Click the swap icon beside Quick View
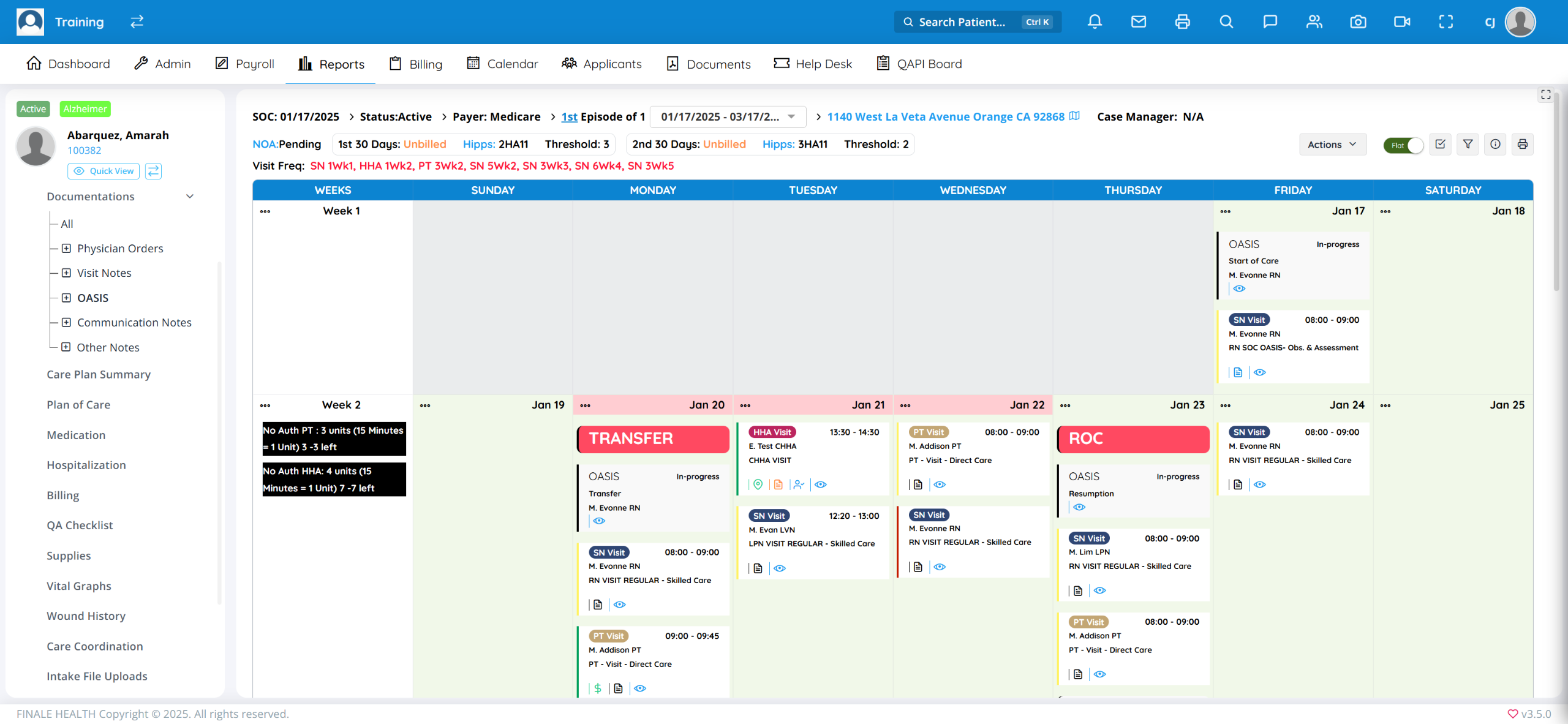Viewport: 1568px width, 724px height. point(153,171)
